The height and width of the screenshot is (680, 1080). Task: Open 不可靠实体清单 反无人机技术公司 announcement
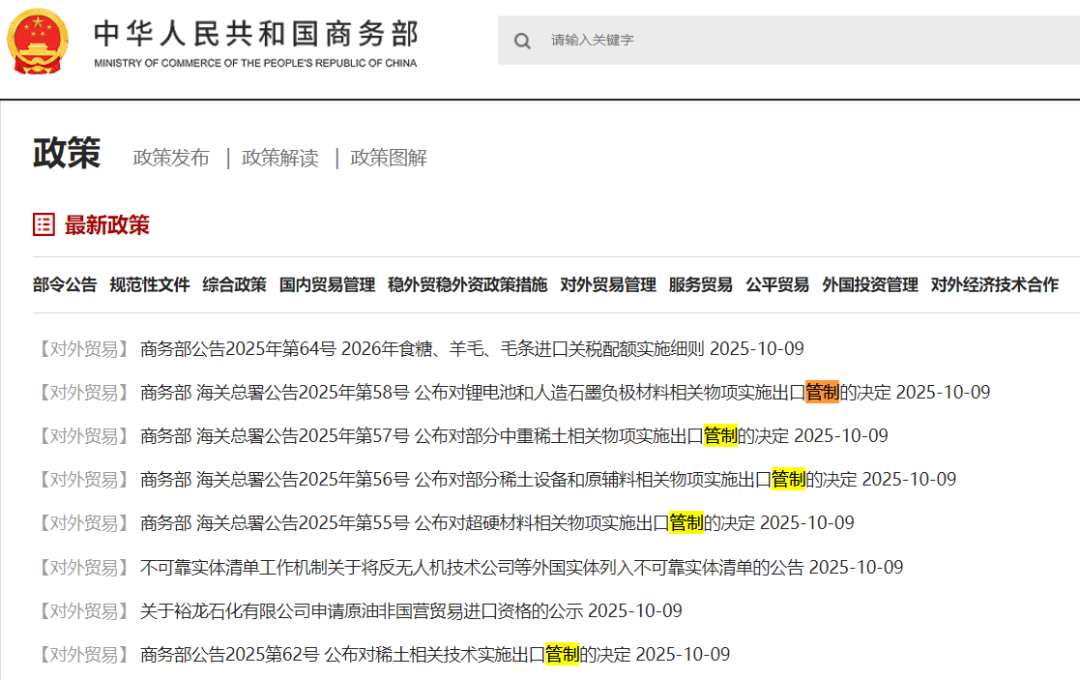472,567
